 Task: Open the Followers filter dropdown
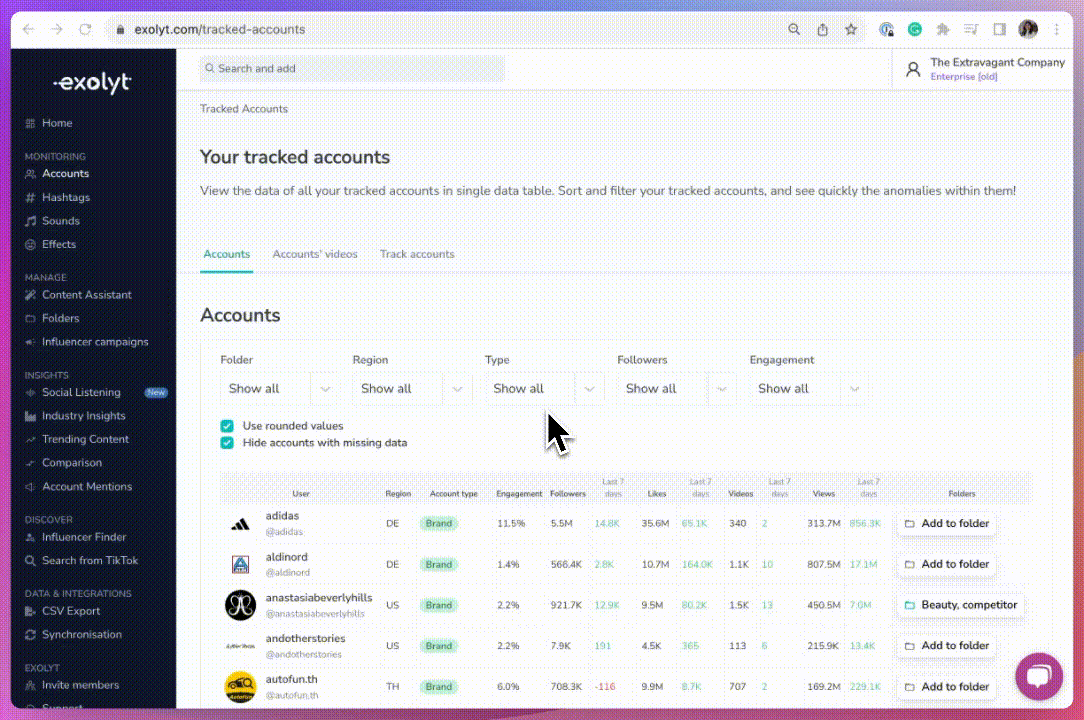pos(676,389)
